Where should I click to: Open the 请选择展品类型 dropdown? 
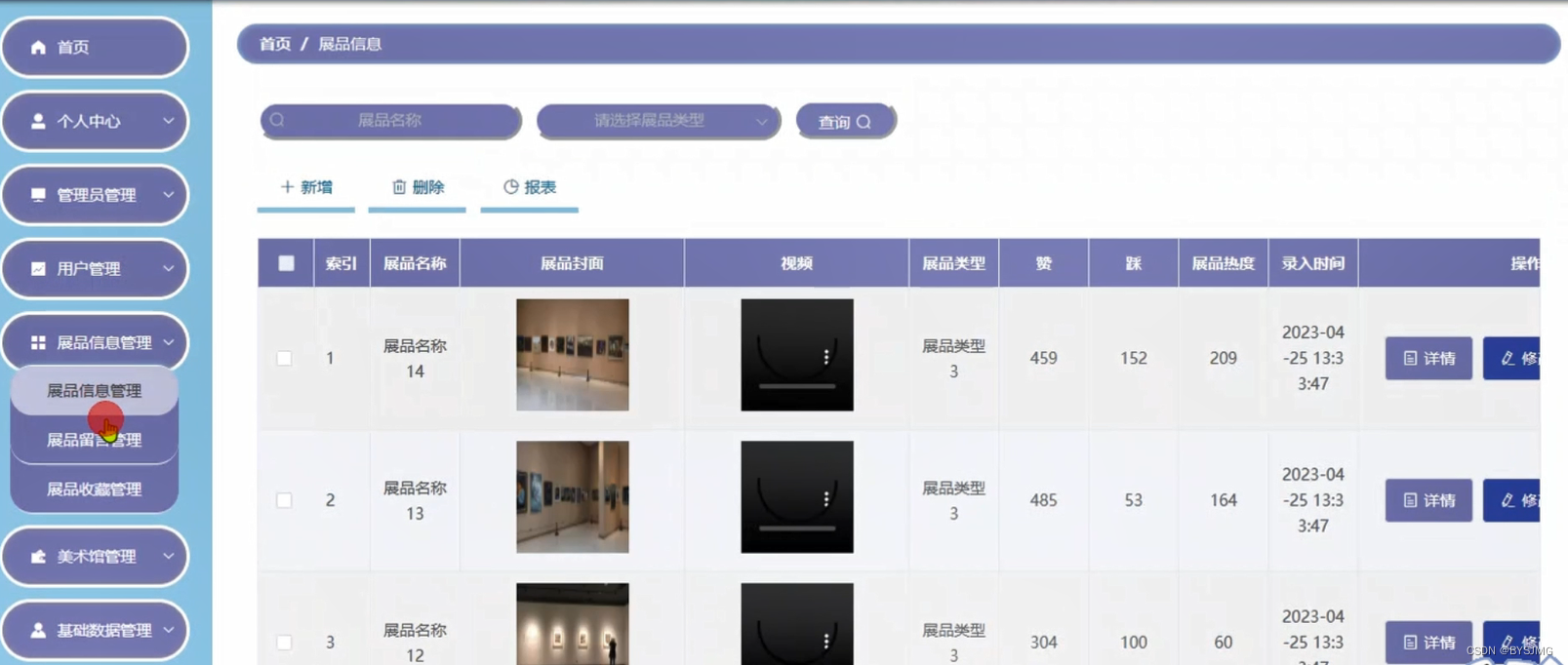[659, 121]
